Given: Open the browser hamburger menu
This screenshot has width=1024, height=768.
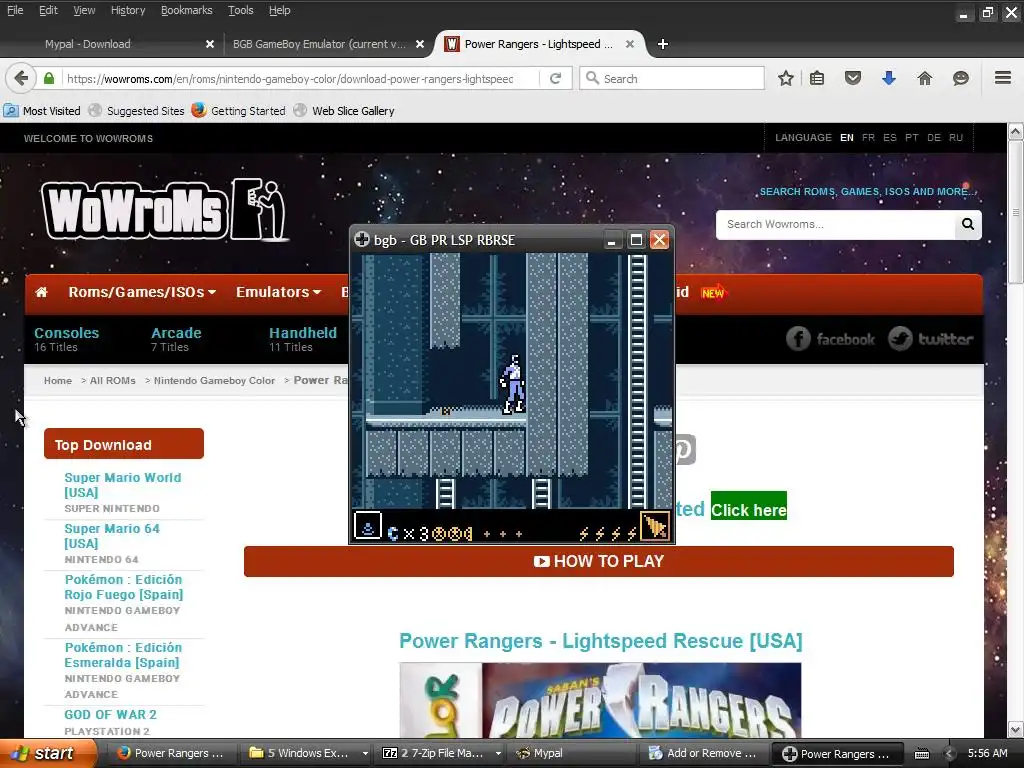Looking at the screenshot, I should 1003,78.
